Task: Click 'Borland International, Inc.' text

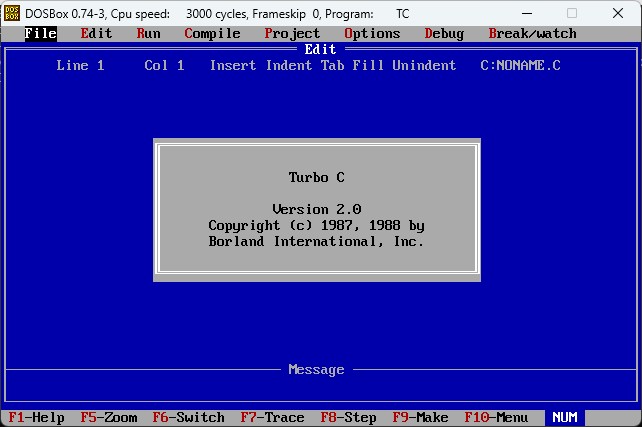Action: (x=316, y=242)
